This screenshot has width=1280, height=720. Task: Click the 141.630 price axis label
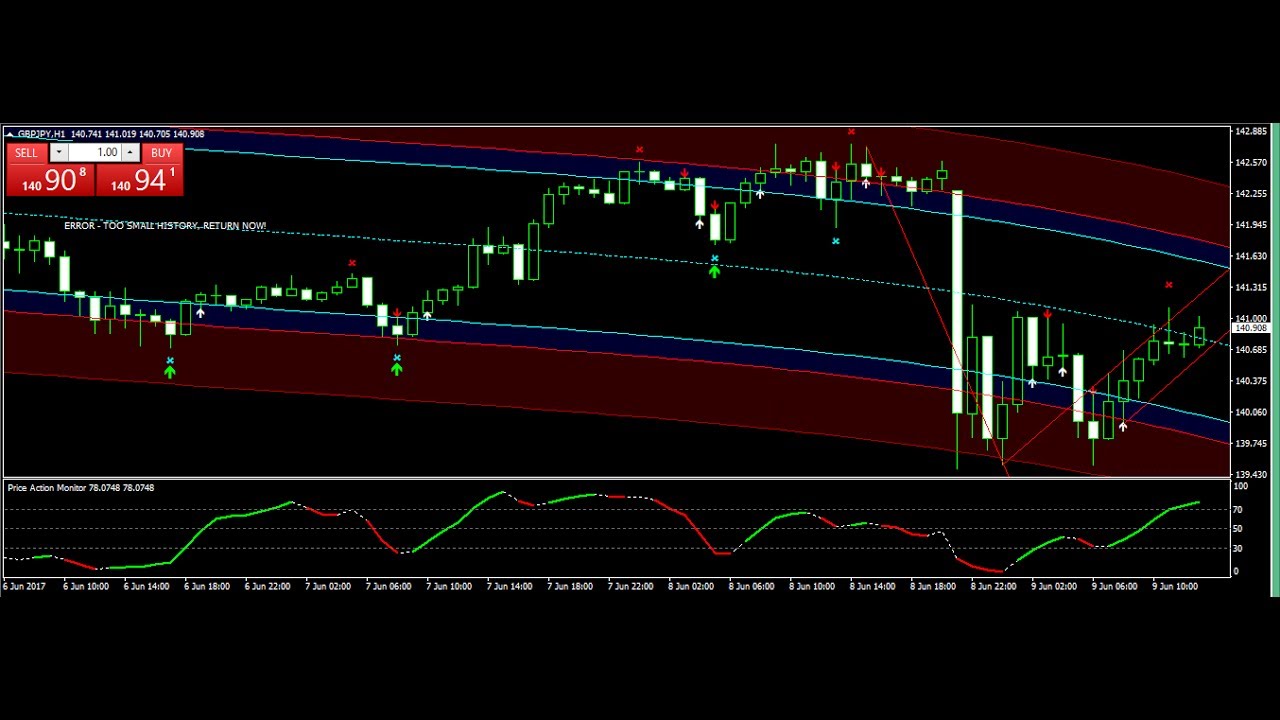1251,256
